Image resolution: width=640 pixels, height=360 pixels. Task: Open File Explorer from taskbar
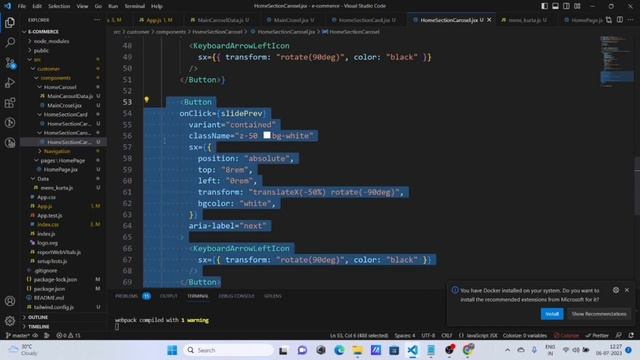tap(358, 350)
